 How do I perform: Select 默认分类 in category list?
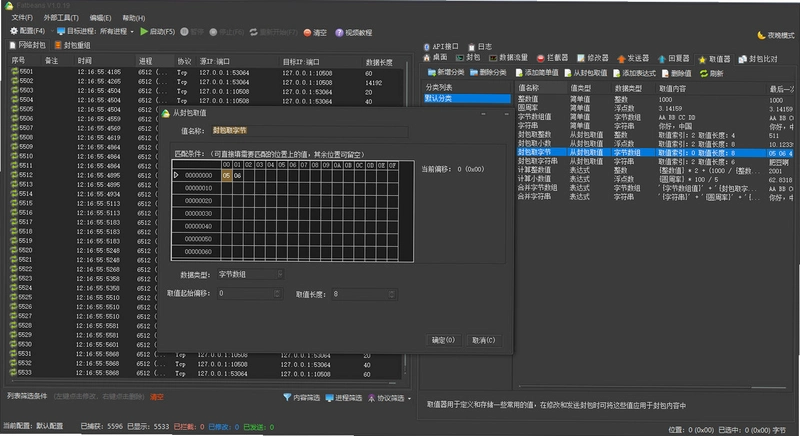(x=466, y=98)
